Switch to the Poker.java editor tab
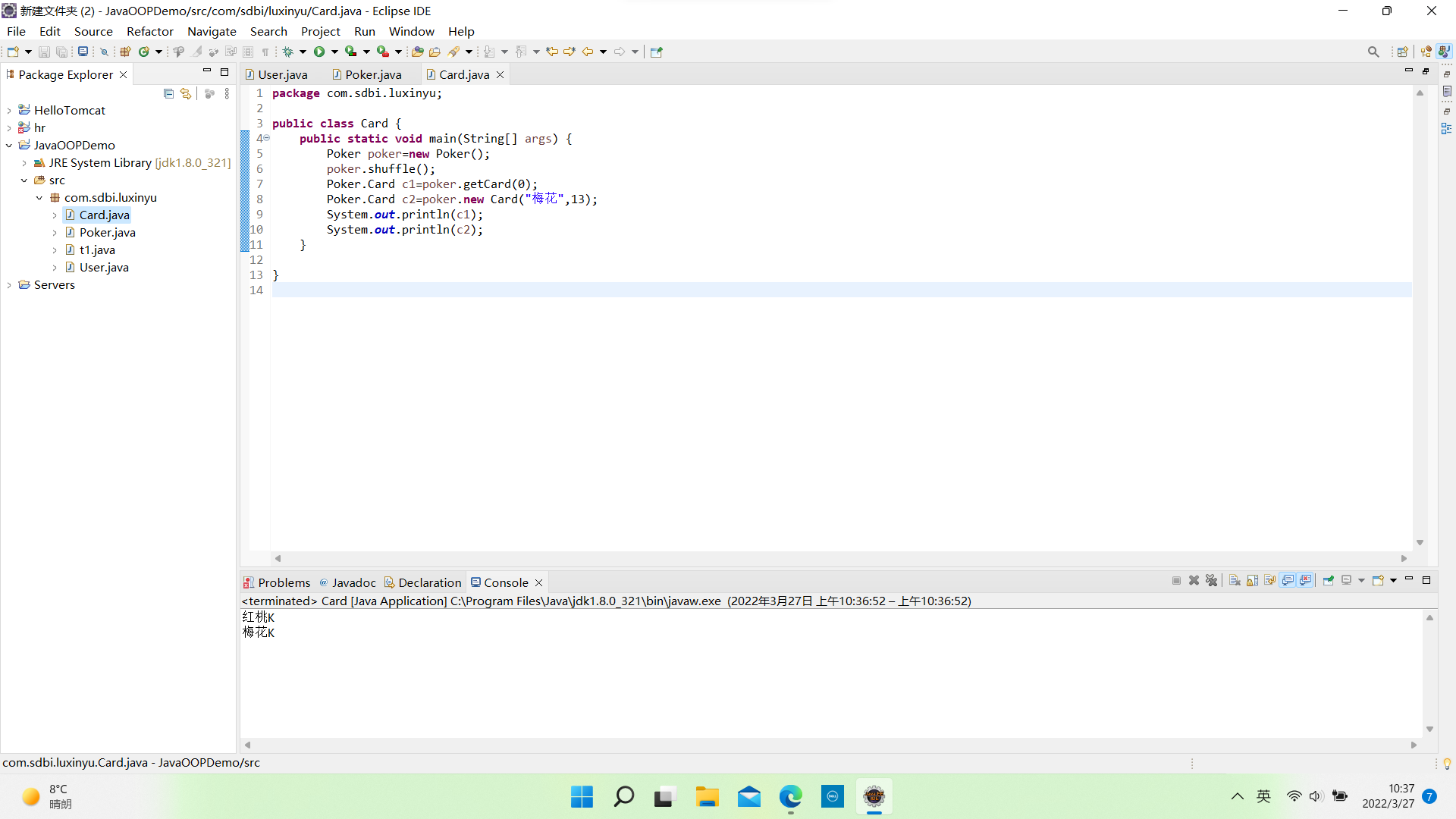1456x819 pixels. point(373,74)
